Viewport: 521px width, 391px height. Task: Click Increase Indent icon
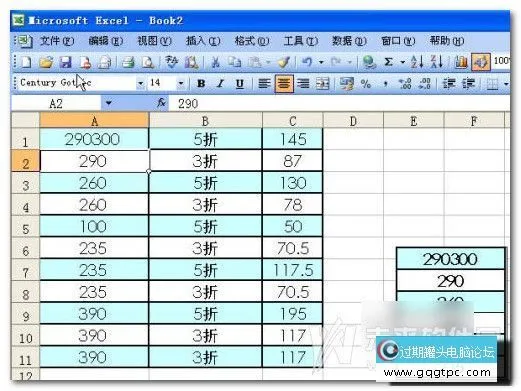pyautogui.click(x=468, y=83)
